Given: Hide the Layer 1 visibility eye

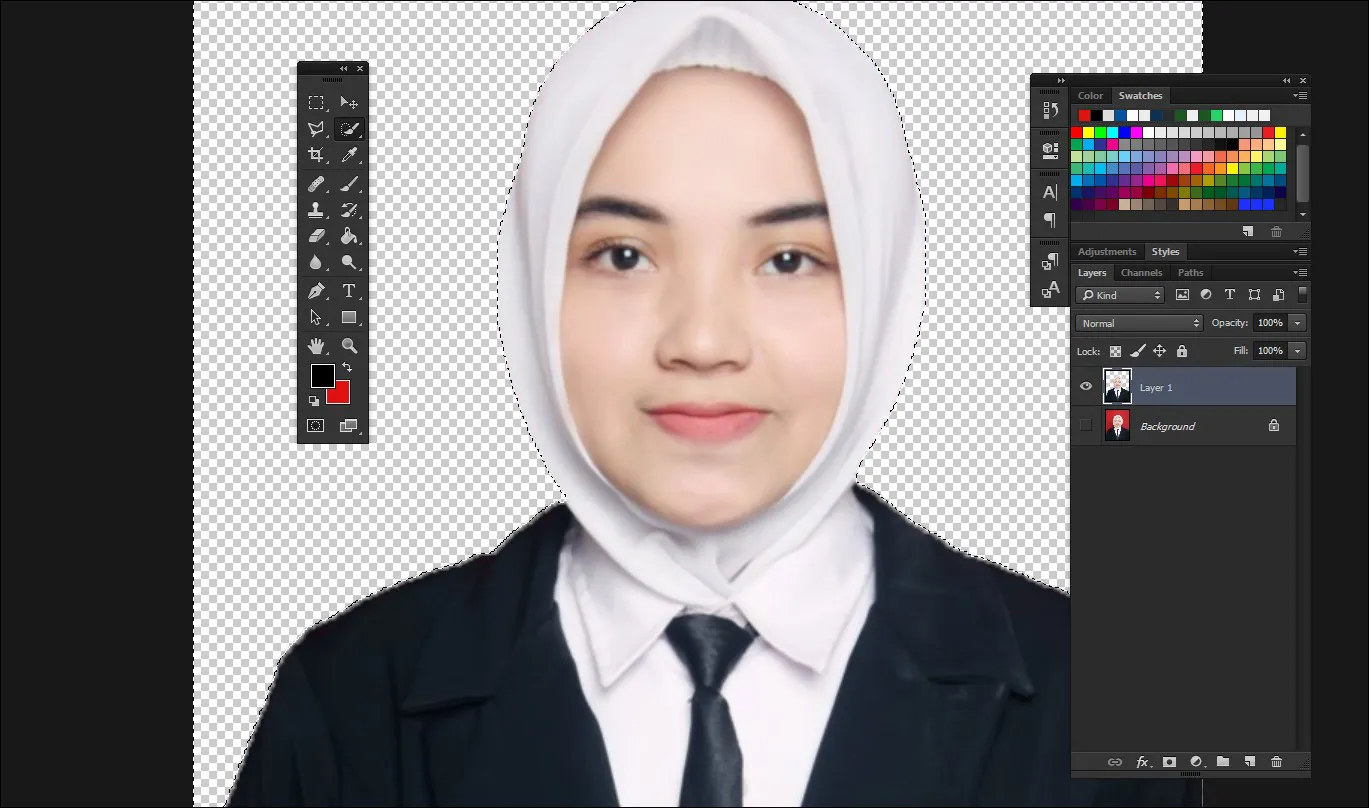Looking at the screenshot, I should [x=1085, y=387].
